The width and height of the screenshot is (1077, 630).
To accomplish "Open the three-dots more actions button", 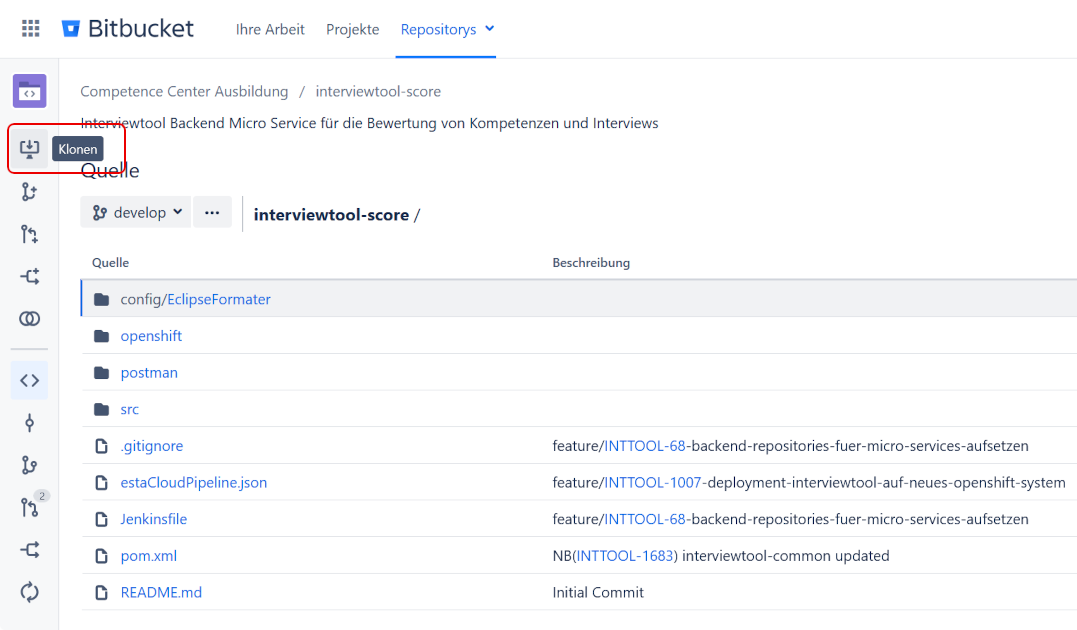I will click(x=212, y=212).
